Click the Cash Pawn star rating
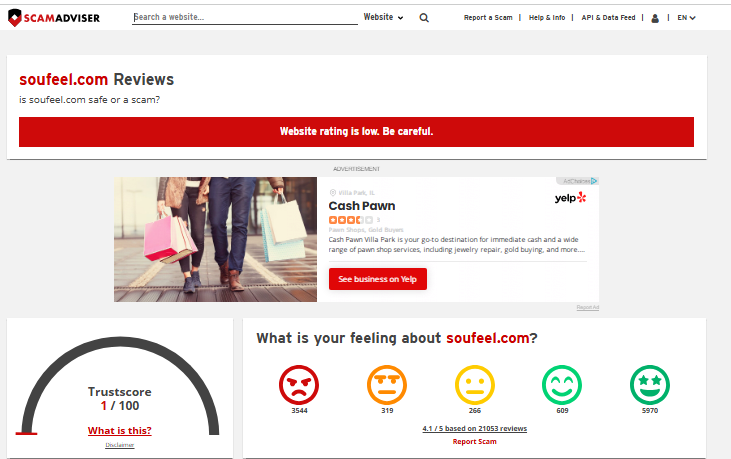 pyautogui.click(x=351, y=220)
